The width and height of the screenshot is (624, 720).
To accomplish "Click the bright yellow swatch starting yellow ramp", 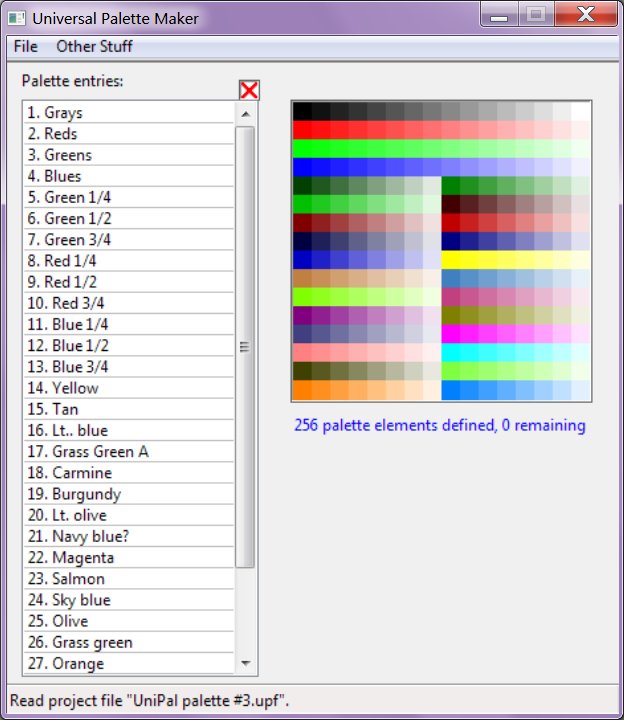I will [x=450, y=260].
